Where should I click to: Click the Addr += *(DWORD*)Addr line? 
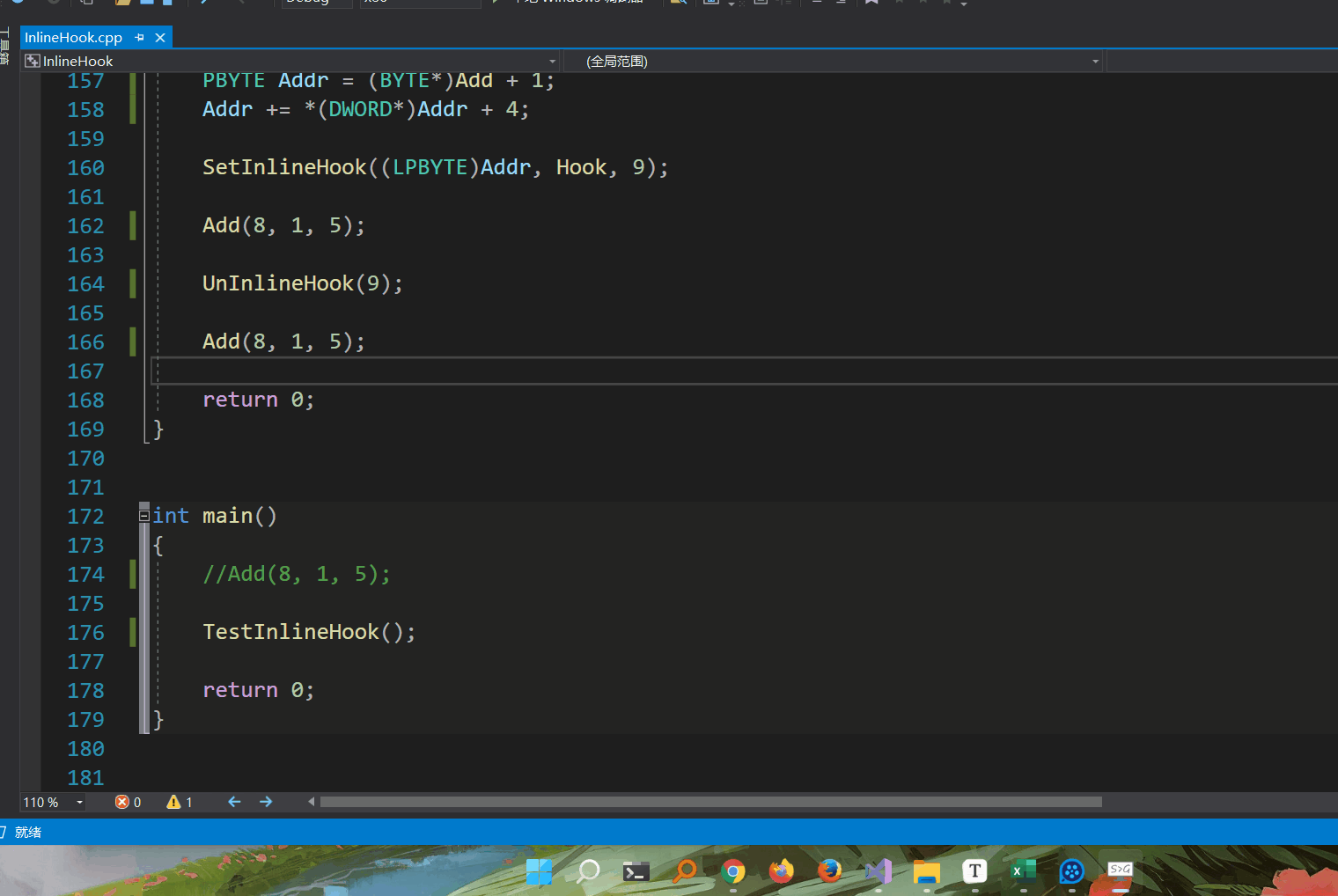click(x=365, y=109)
